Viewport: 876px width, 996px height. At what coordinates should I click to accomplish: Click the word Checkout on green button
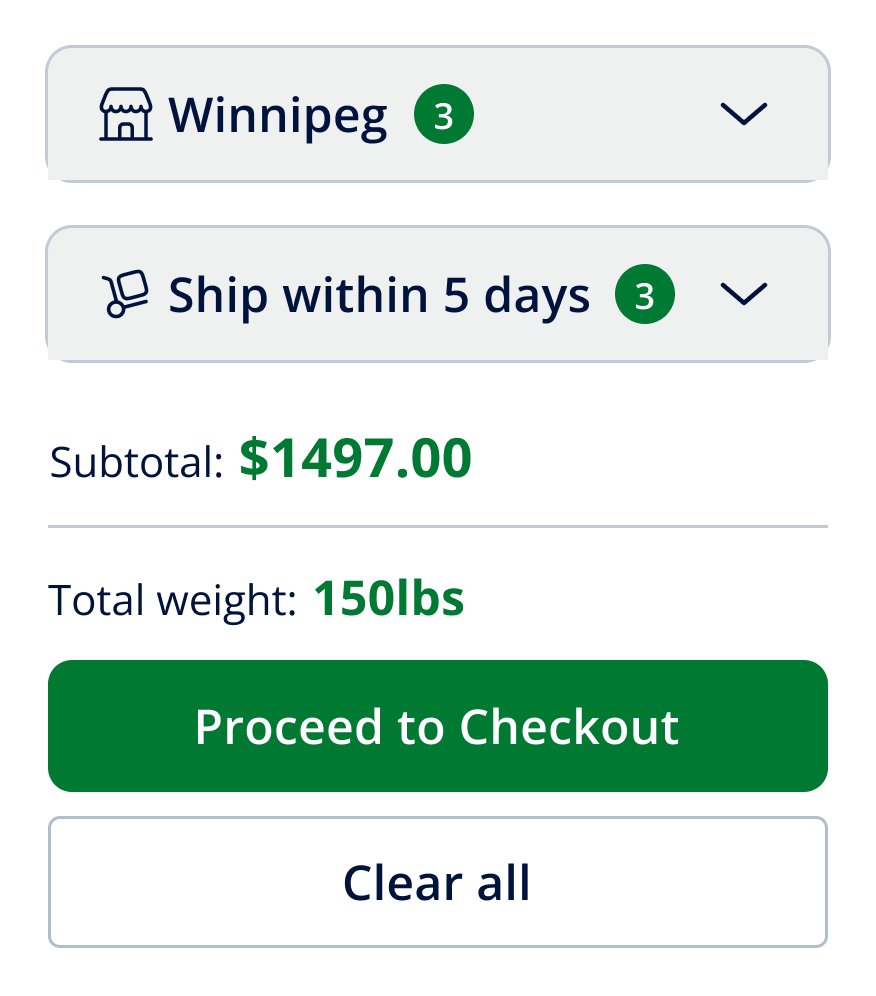click(x=569, y=727)
